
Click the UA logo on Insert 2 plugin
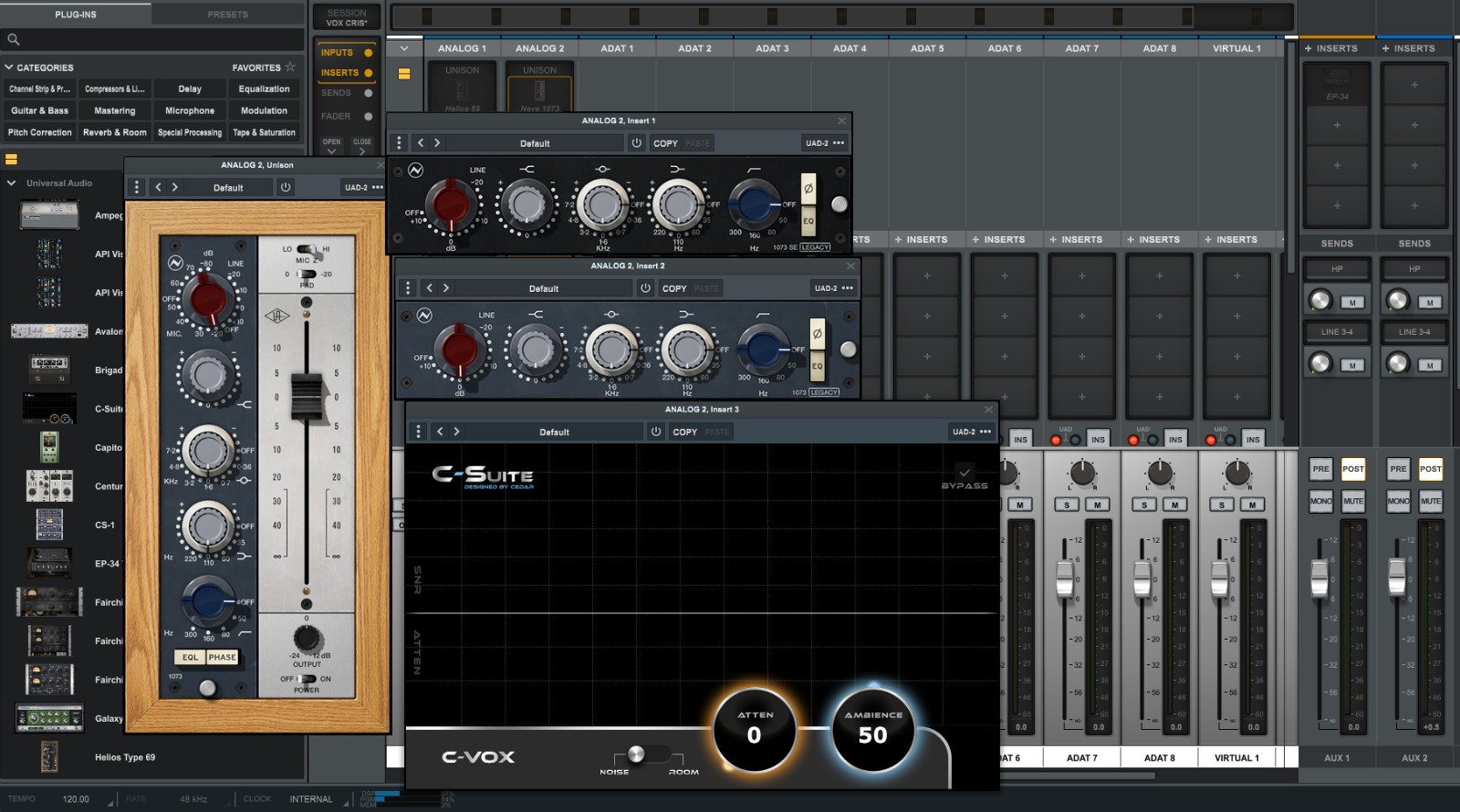coord(424,315)
